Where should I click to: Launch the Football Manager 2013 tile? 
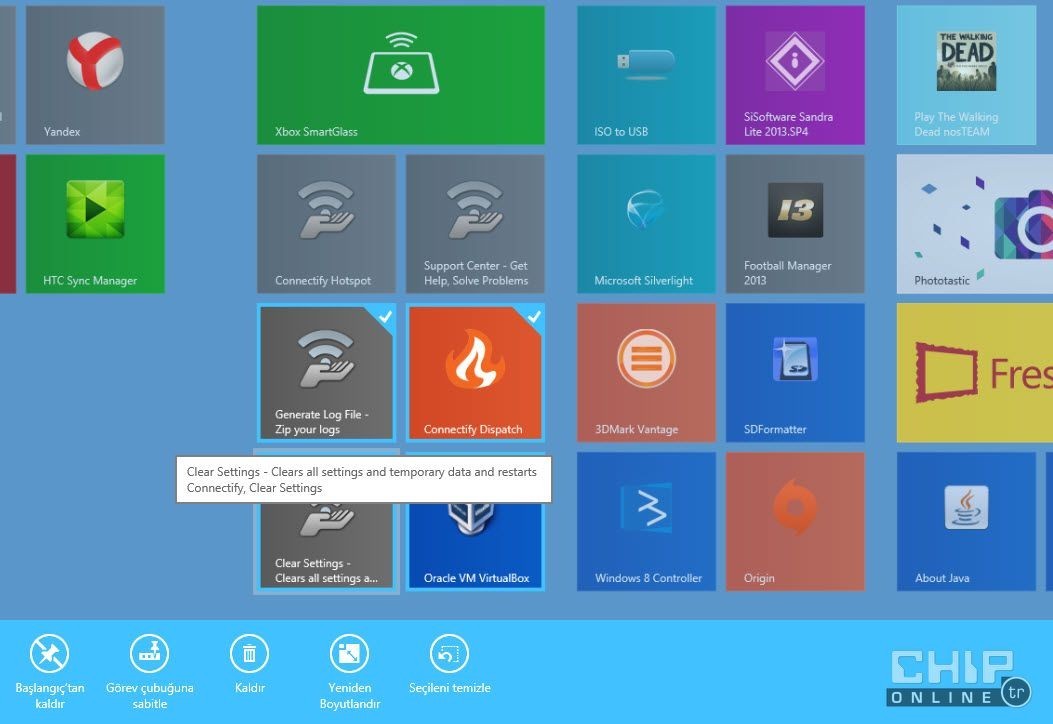(x=795, y=224)
